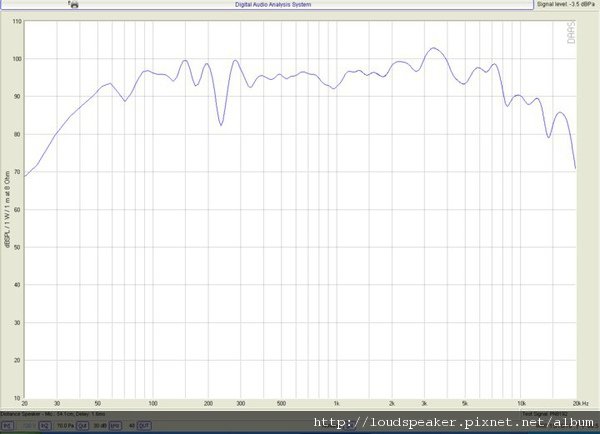Viewport: 600px width, 434px height.
Task: Click the OUT button beside the 40 value
Action: [x=144, y=426]
